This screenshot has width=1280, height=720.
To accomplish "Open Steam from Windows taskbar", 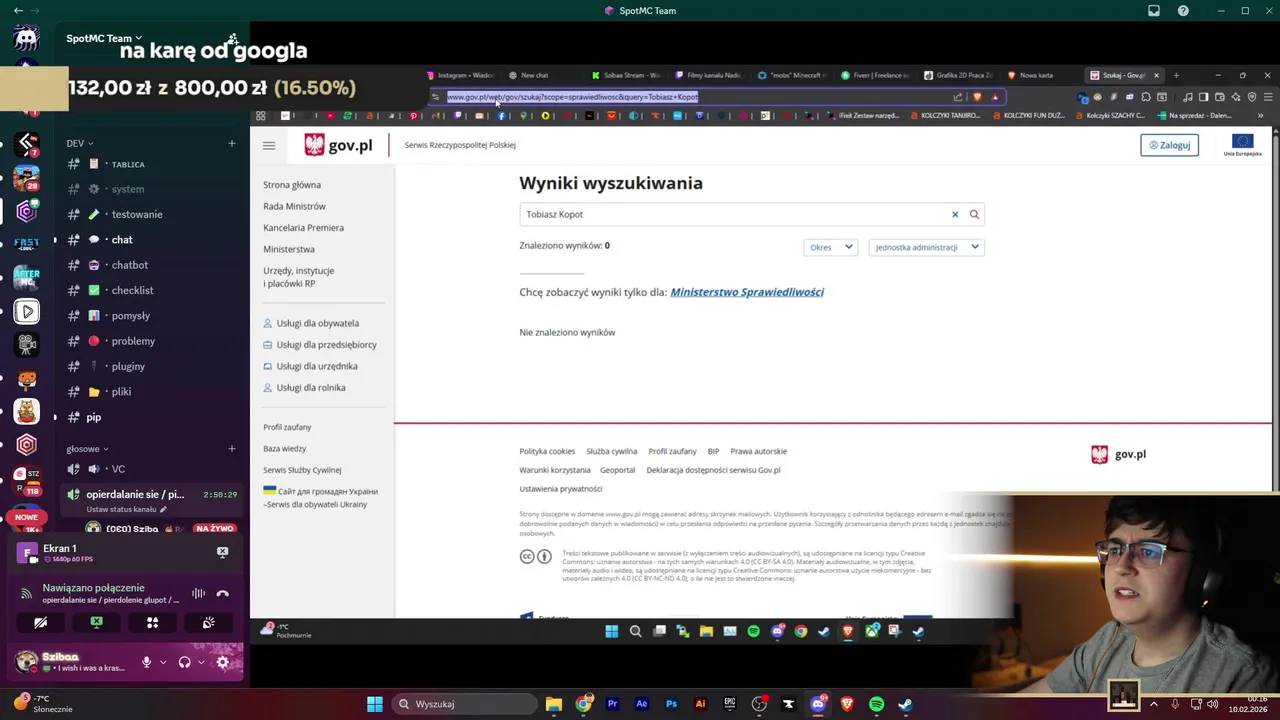I will [905, 704].
